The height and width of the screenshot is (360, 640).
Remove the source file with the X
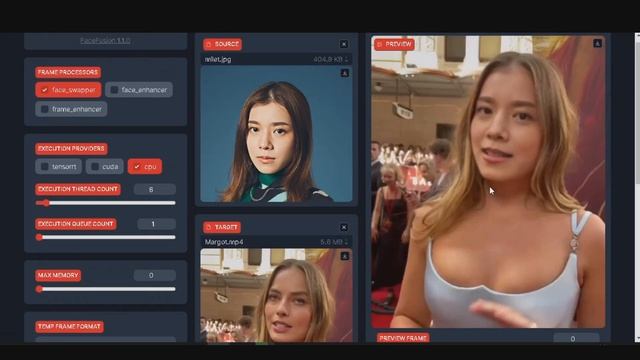[x=344, y=44]
